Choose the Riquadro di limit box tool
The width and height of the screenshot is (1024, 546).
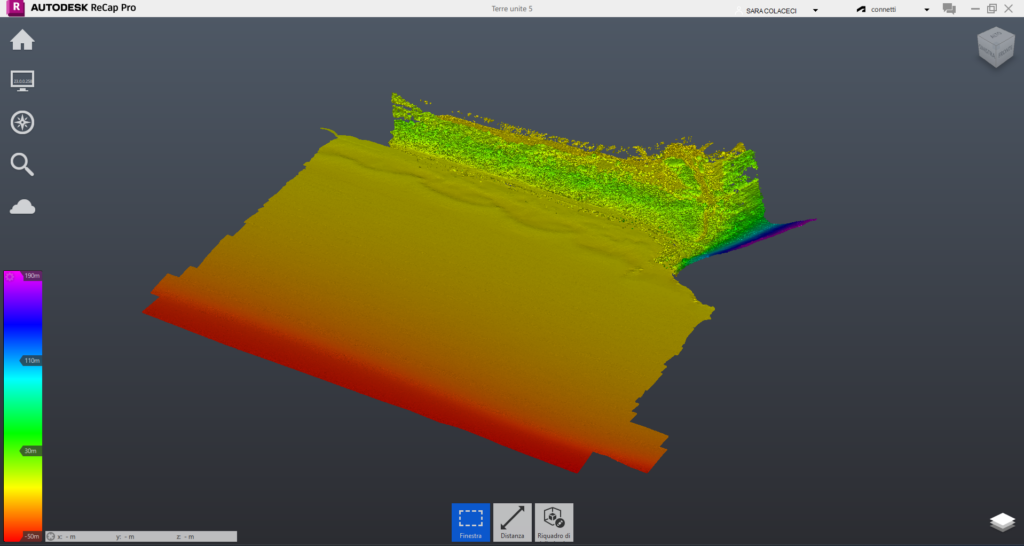point(553,522)
